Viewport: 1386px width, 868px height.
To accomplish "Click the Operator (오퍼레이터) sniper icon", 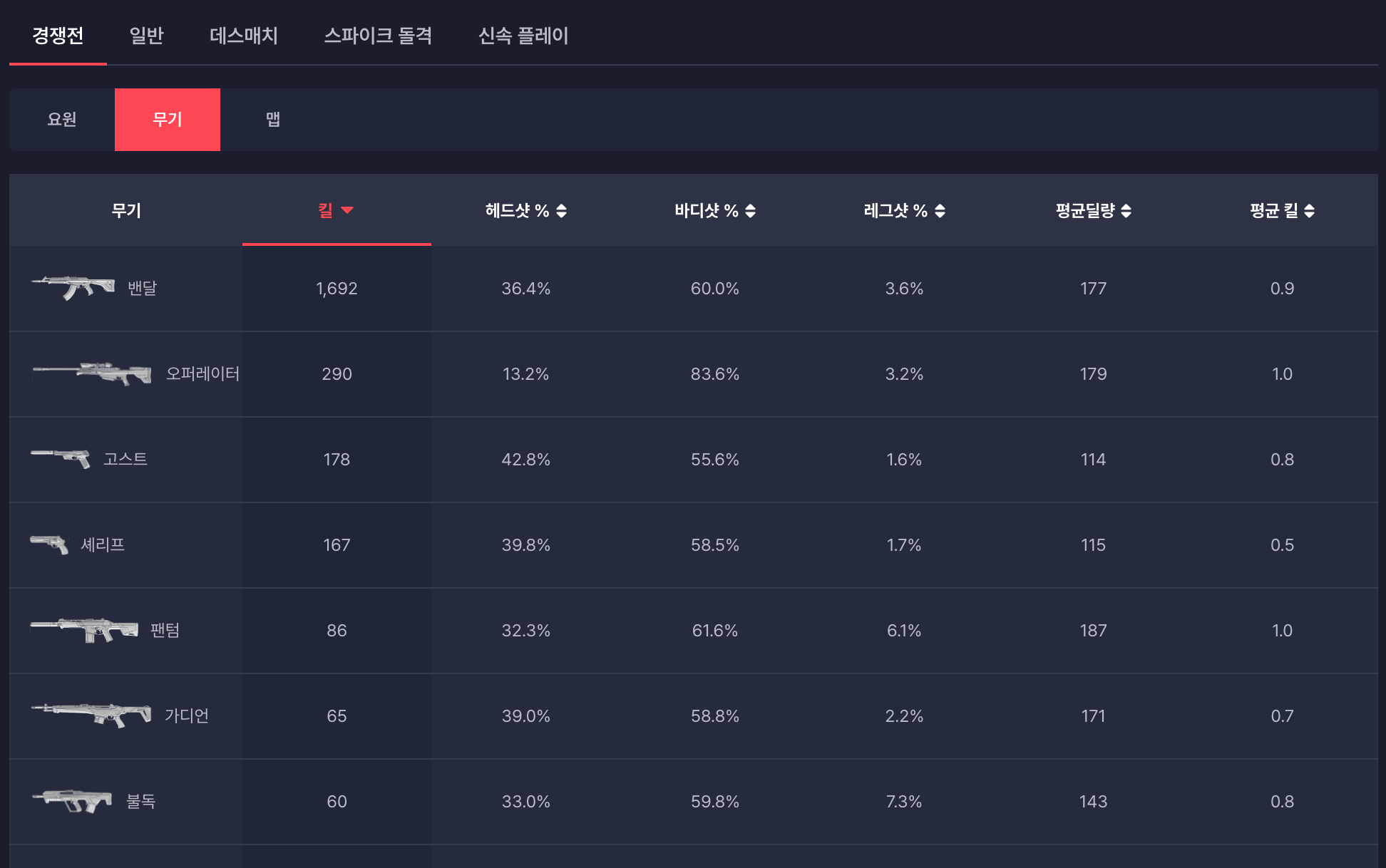I will (92, 373).
